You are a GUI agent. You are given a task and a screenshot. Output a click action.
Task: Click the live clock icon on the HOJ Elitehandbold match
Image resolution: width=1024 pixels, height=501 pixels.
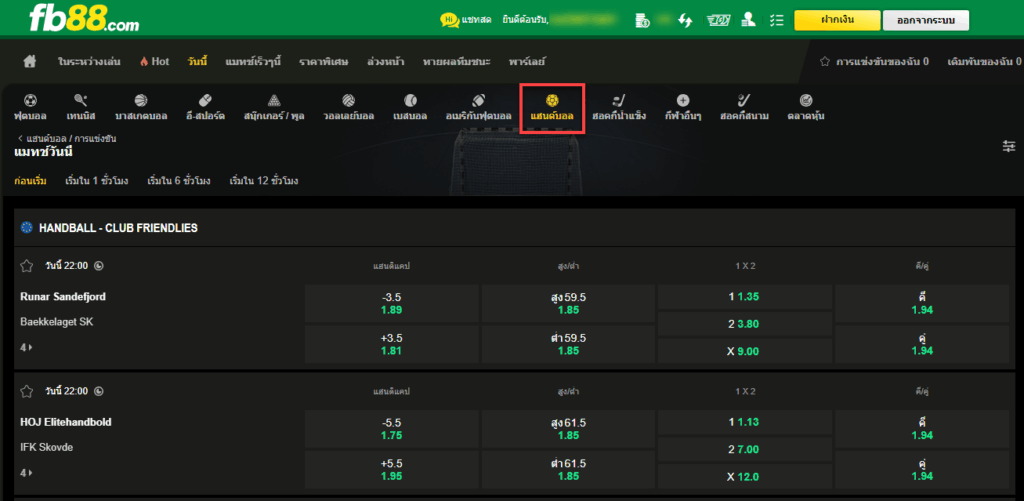click(99, 391)
